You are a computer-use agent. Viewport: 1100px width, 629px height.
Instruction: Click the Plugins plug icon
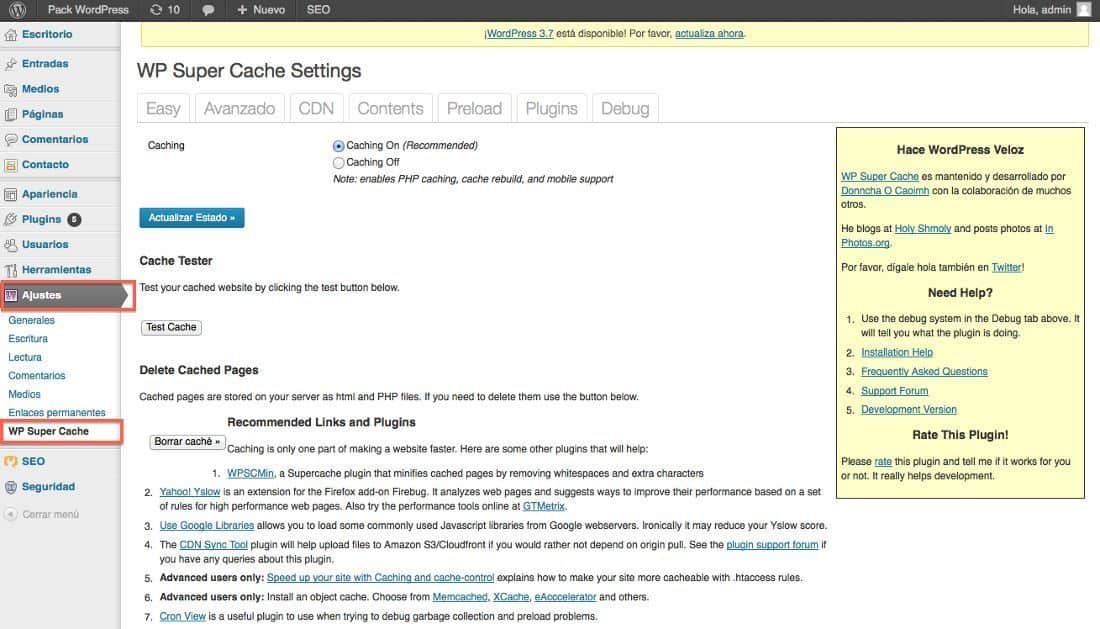pos(11,220)
